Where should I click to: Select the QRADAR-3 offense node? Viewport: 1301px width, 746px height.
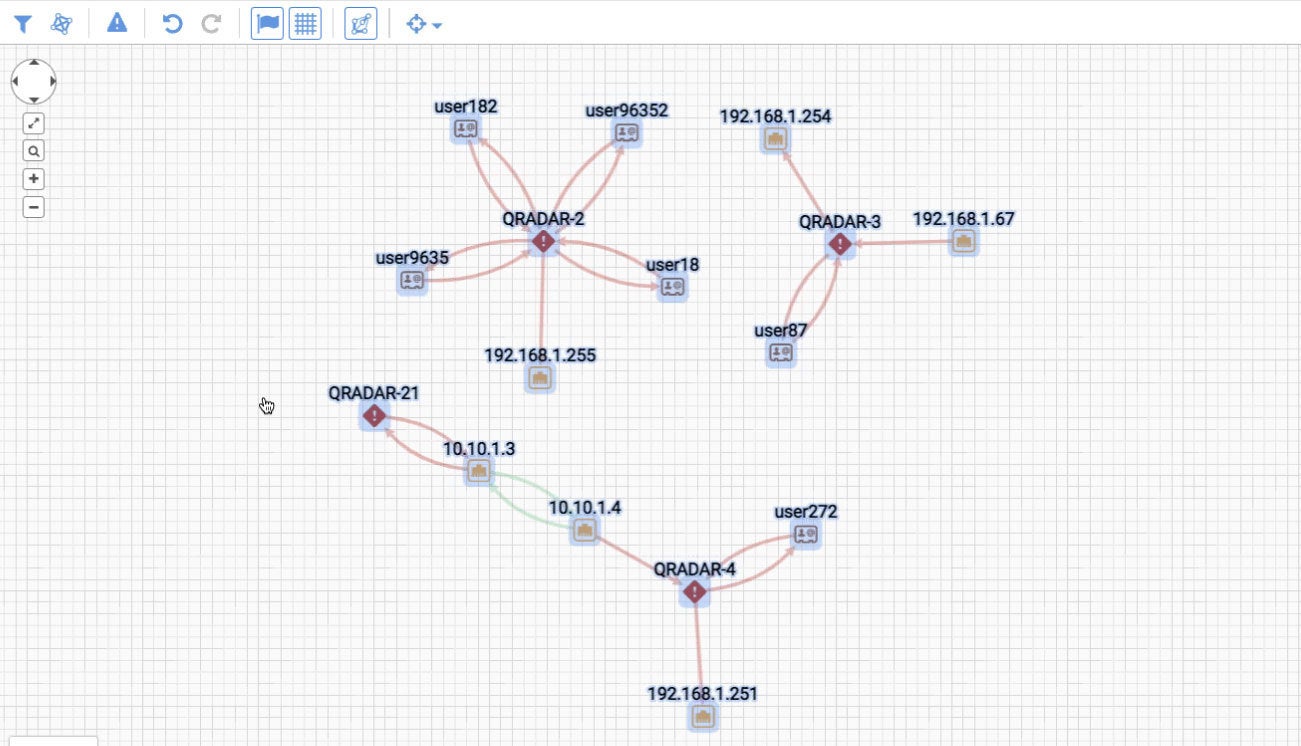pos(840,243)
